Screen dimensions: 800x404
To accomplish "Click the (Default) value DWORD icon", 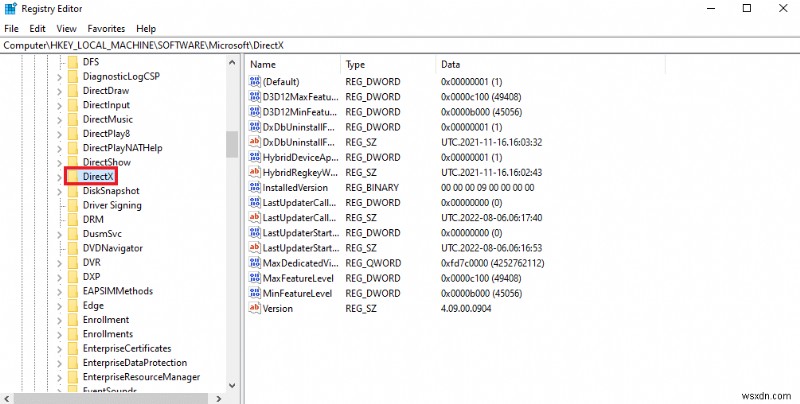I will coord(254,82).
